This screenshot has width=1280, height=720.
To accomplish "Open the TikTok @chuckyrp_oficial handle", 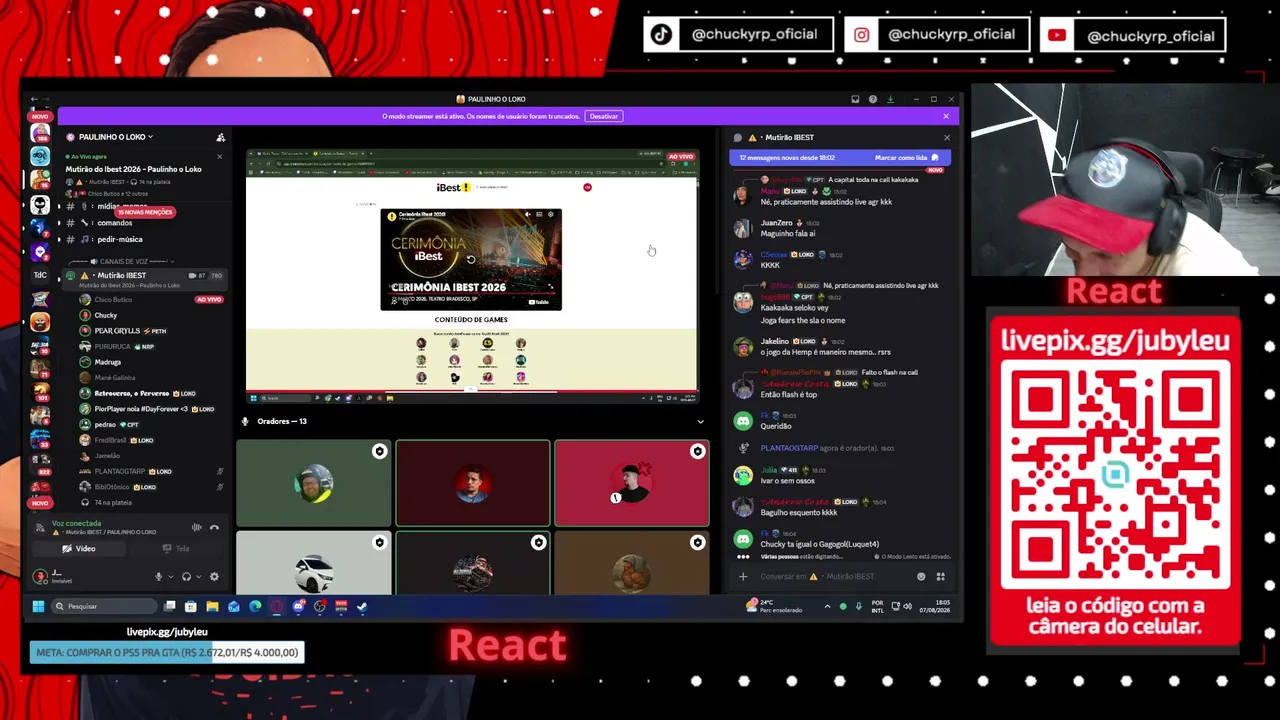I will tap(738, 34).
